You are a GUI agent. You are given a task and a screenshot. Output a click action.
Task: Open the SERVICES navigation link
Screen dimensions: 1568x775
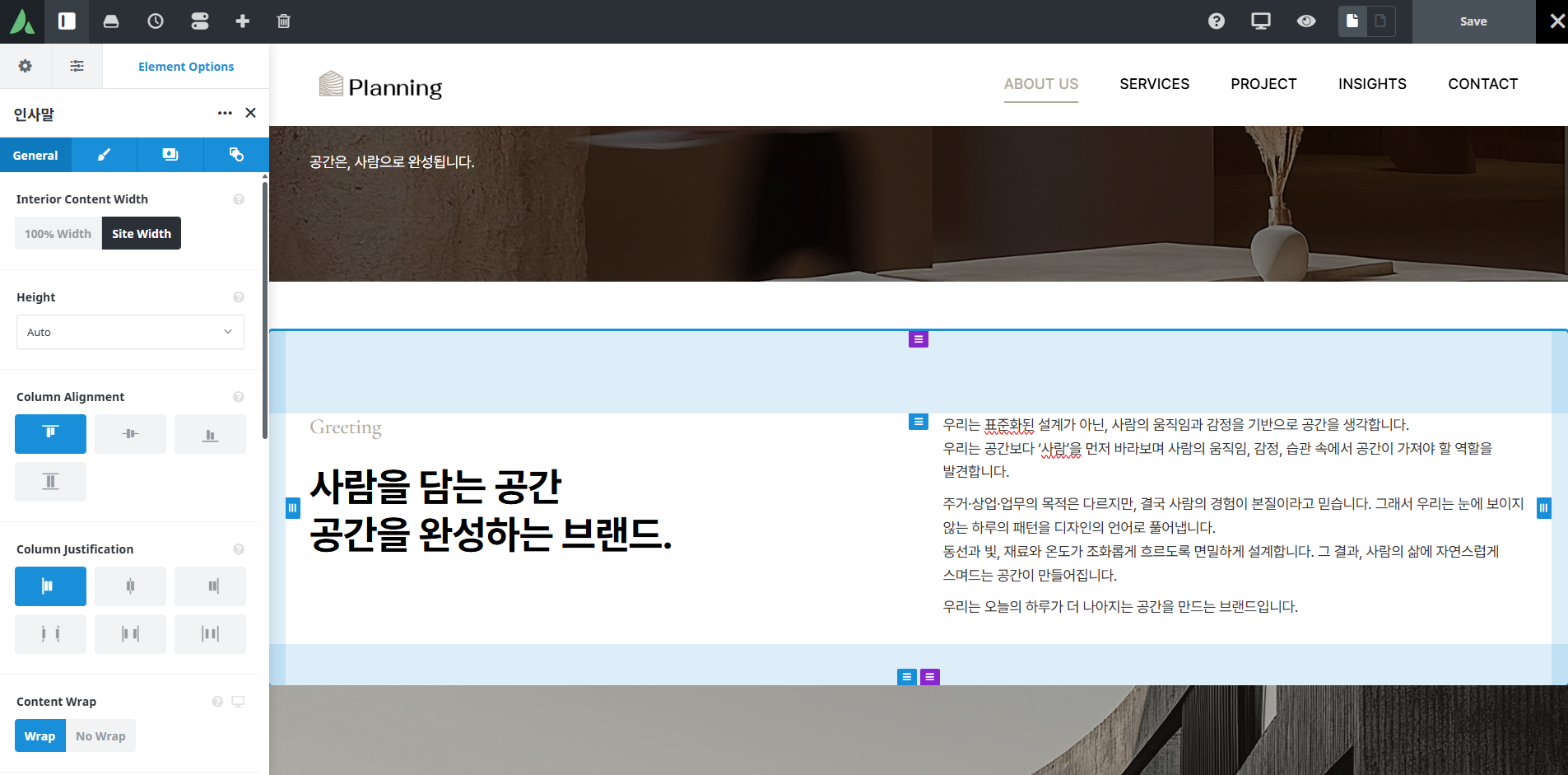click(x=1154, y=84)
